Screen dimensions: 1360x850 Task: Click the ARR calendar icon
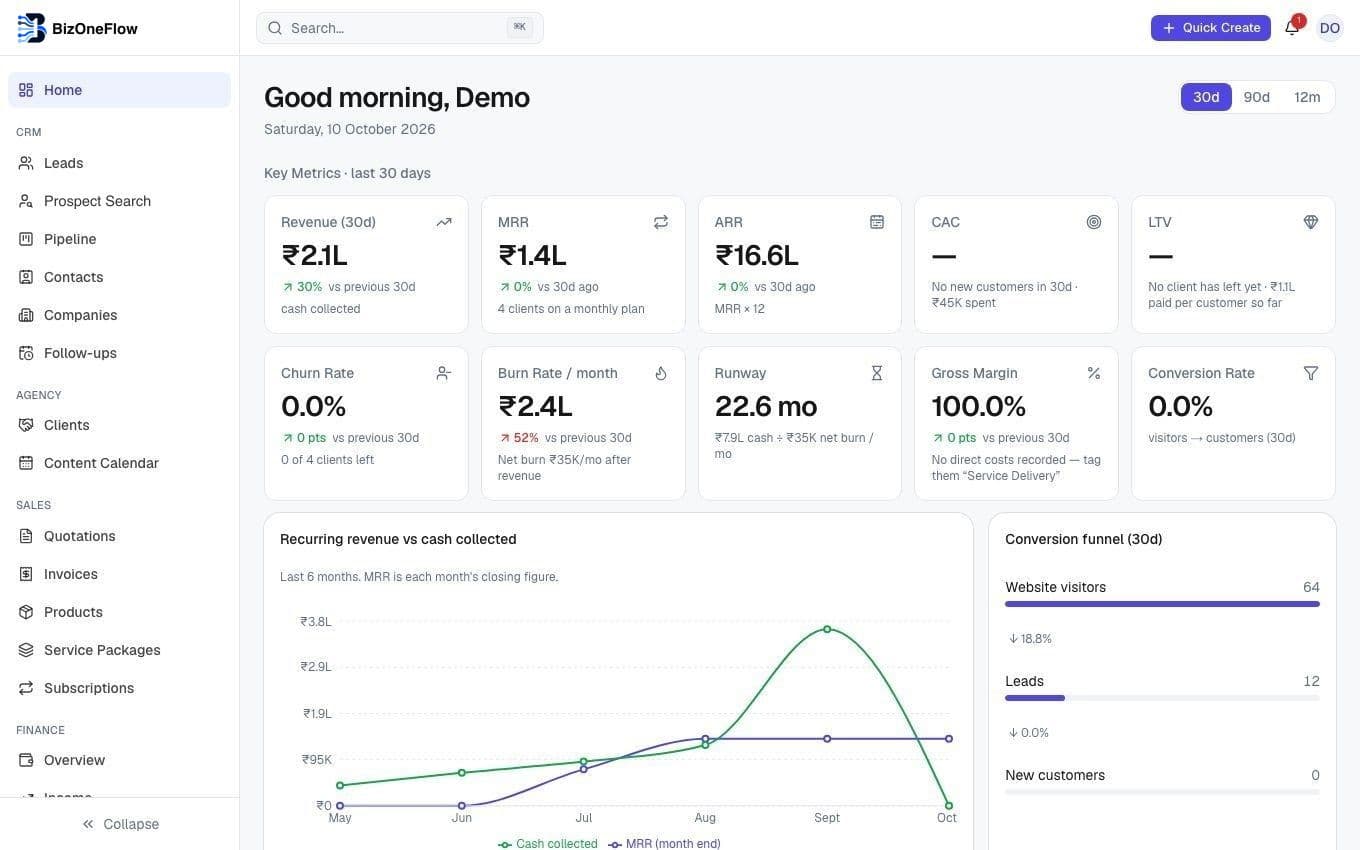tap(877, 222)
